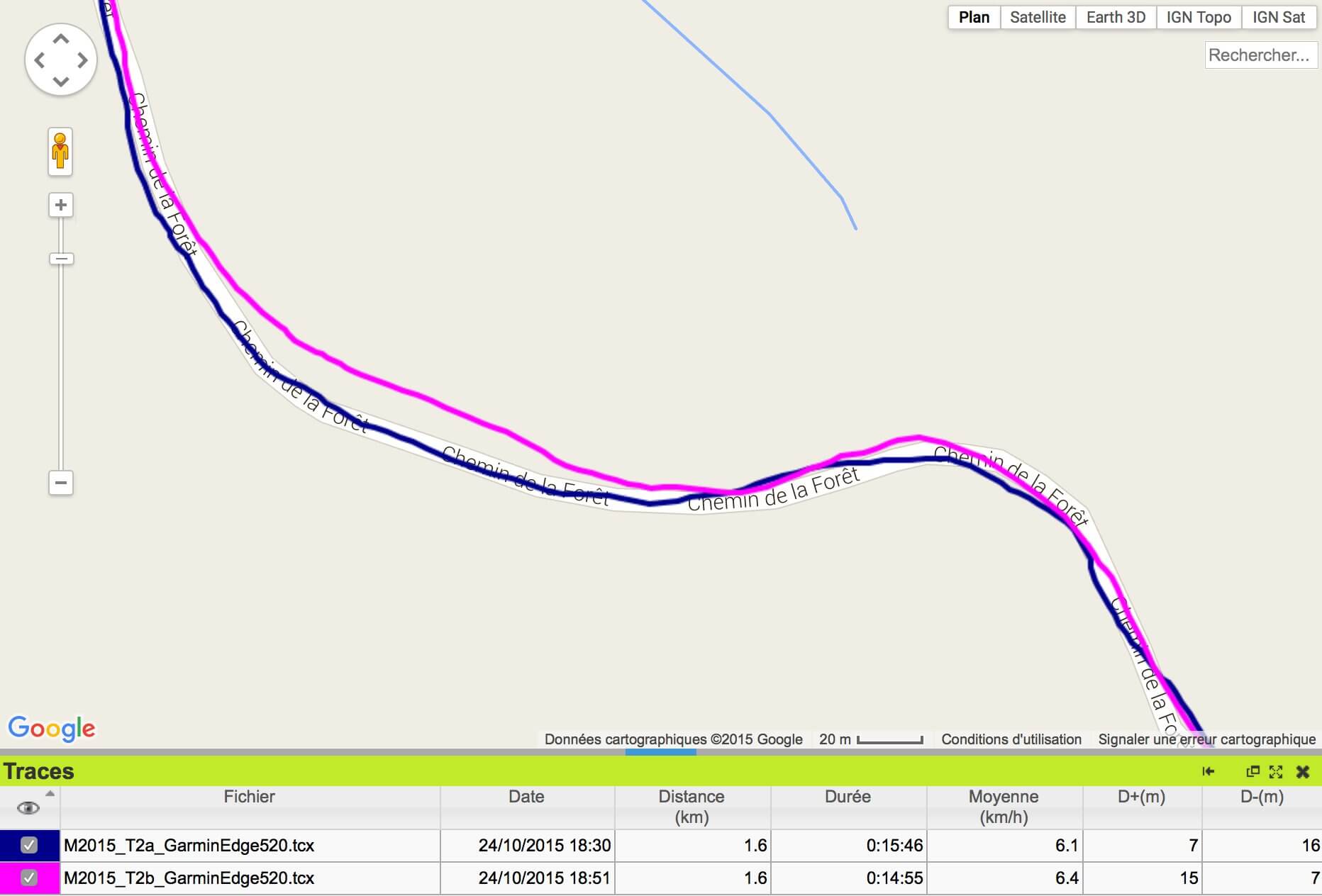The width and height of the screenshot is (1322, 896).
Task: Switch to the Satellite map view
Action: click(x=1038, y=18)
